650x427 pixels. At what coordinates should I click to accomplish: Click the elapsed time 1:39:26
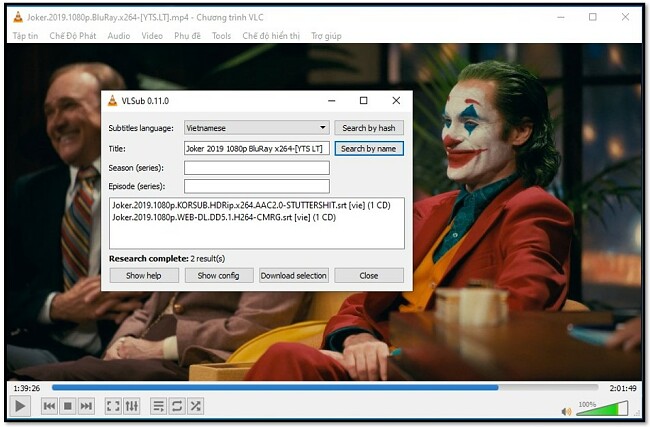27,388
